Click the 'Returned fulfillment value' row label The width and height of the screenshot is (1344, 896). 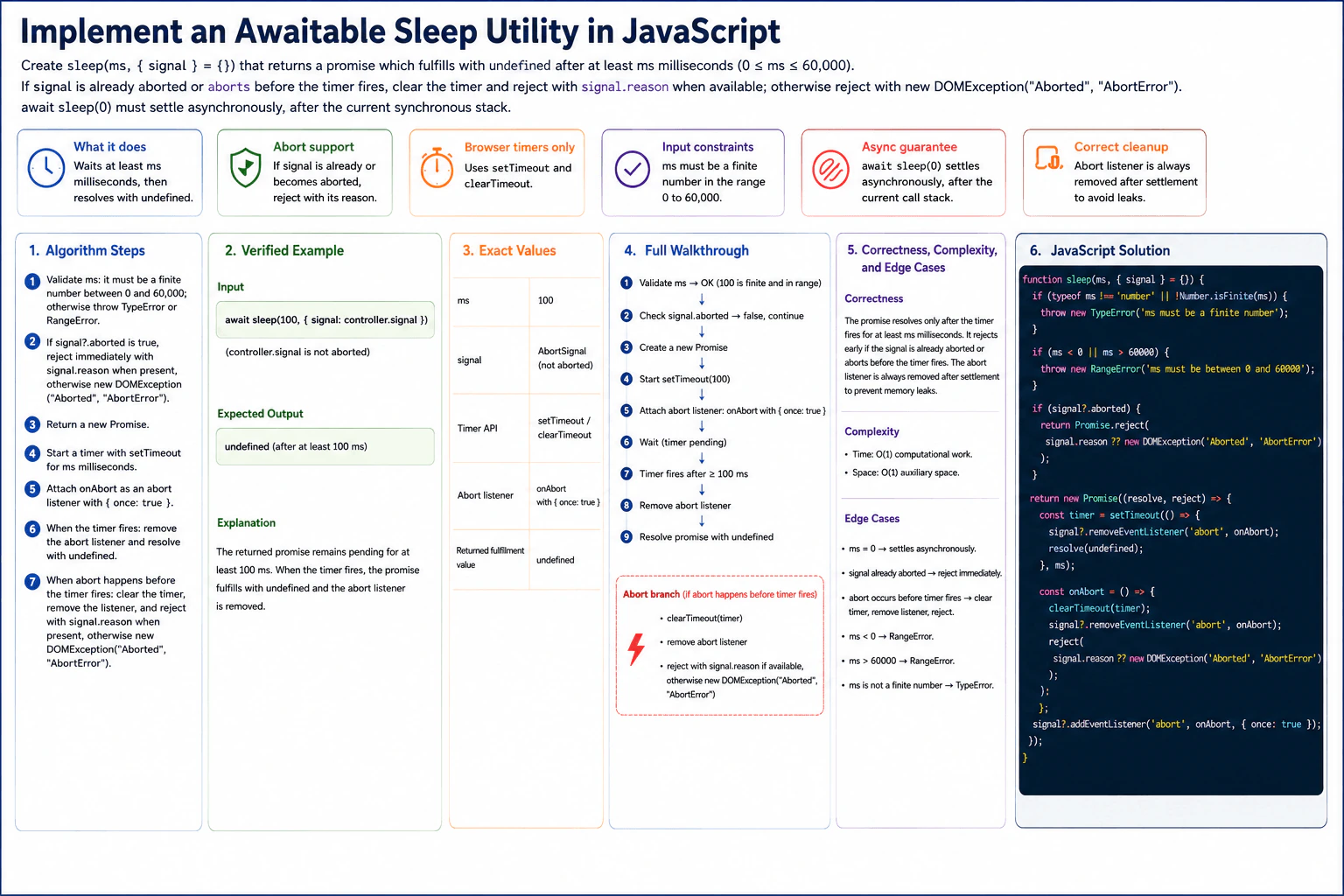[490, 557]
